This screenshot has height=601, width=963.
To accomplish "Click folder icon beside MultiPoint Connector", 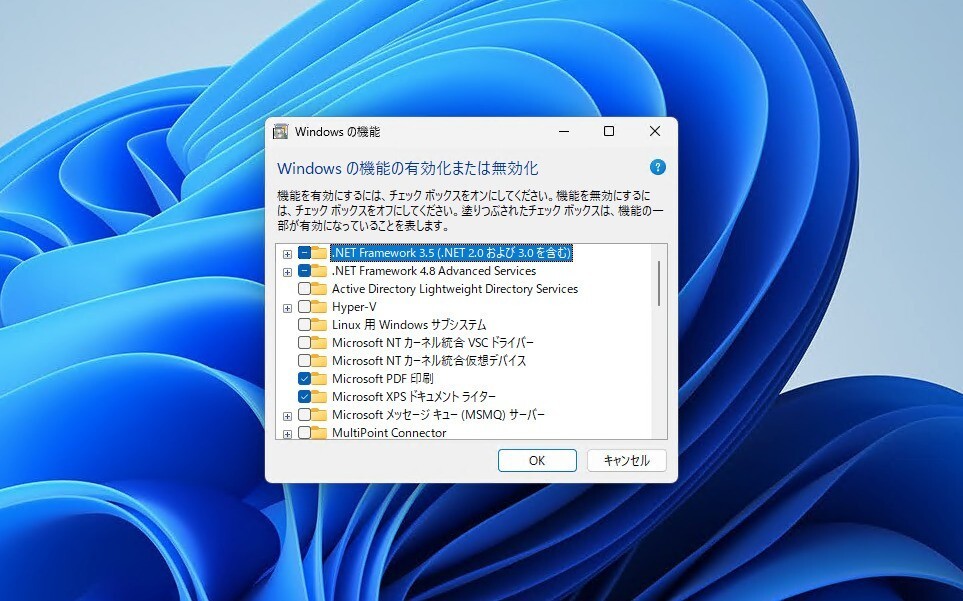I will 319,432.
